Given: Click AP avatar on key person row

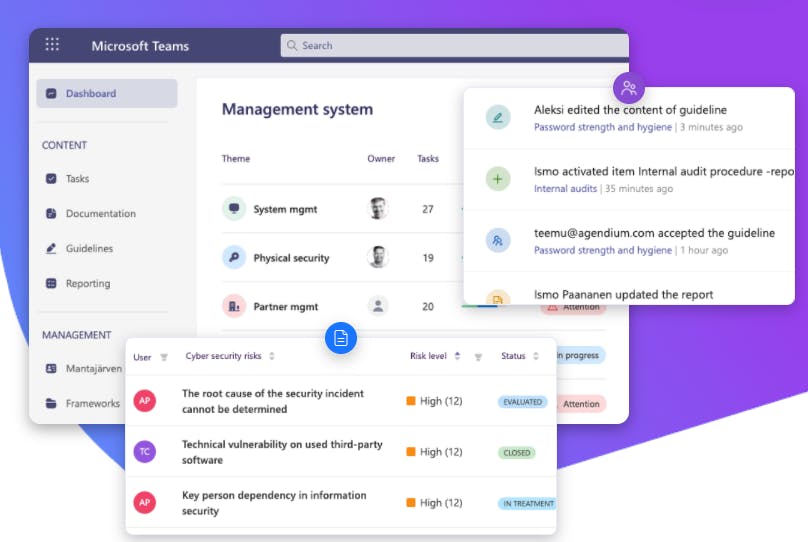Looking at the screenshot, I should 145,502.
